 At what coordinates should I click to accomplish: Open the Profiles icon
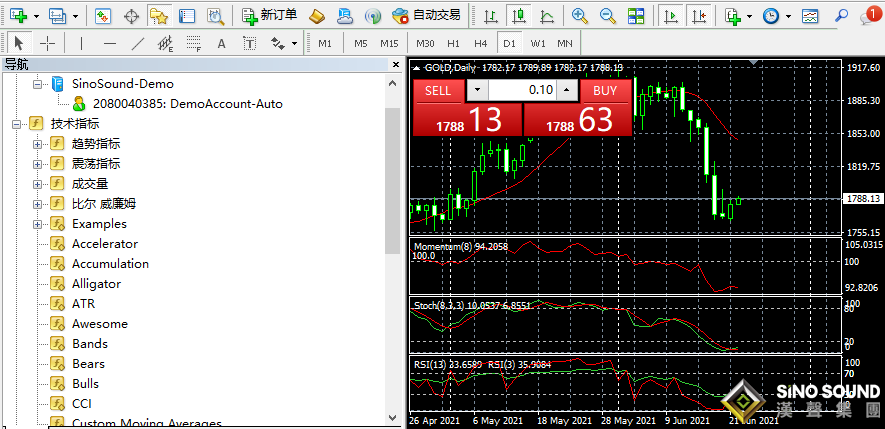(58, 16)
